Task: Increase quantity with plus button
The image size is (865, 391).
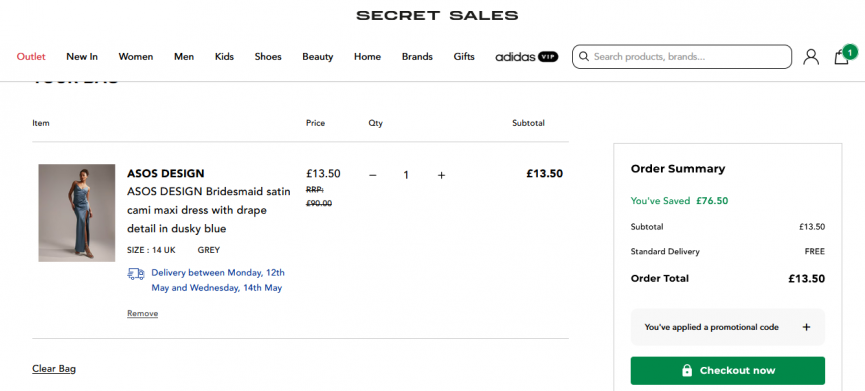Action: tap(441, 175)
